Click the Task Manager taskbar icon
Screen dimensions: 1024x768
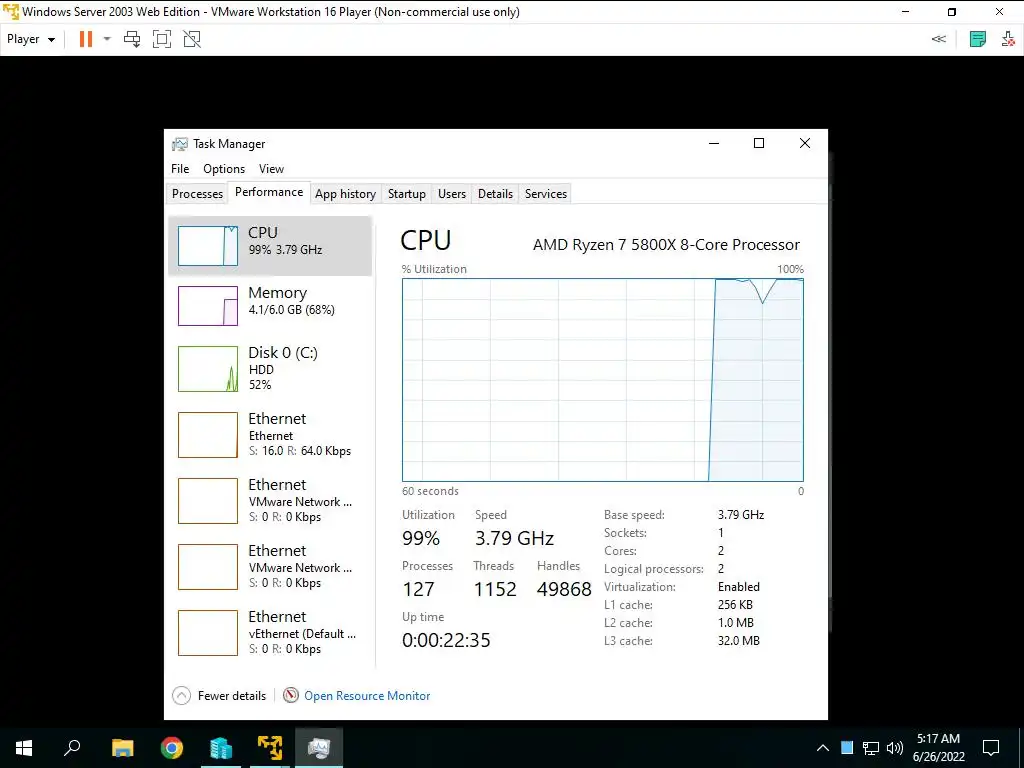319,748
